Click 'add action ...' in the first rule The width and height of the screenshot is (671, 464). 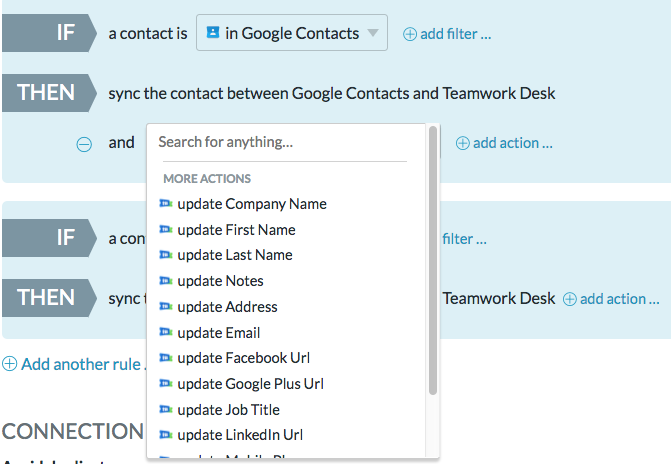point(504,143)
